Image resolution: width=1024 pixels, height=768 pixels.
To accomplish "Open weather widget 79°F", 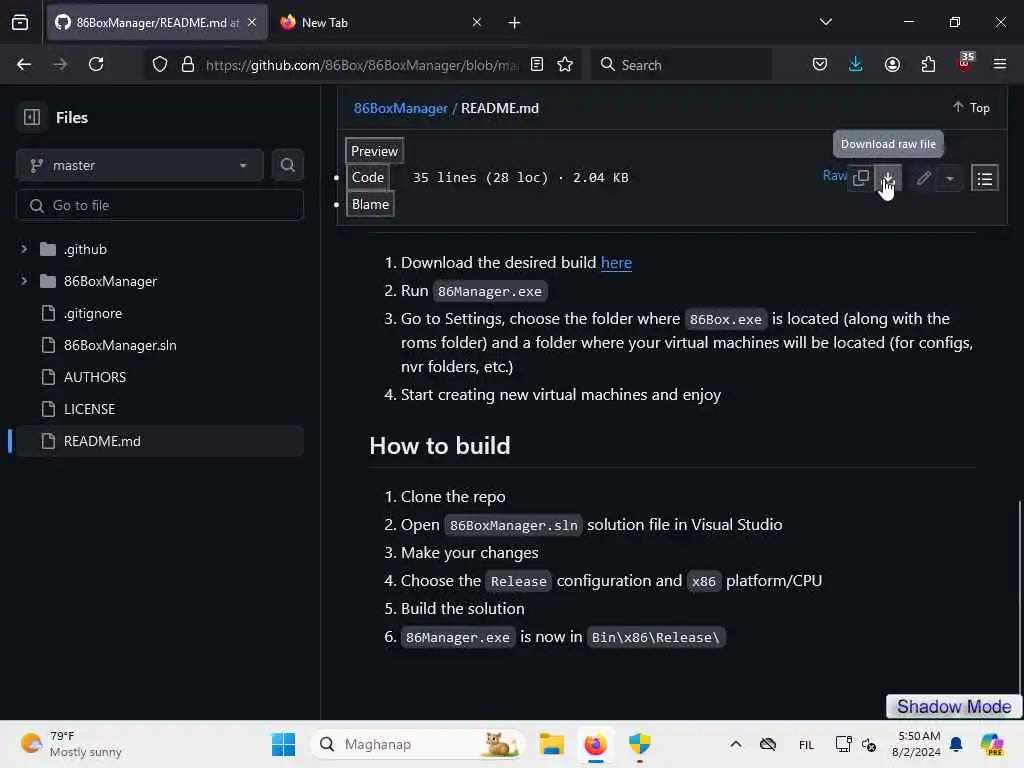I will [x=71, y=744].
